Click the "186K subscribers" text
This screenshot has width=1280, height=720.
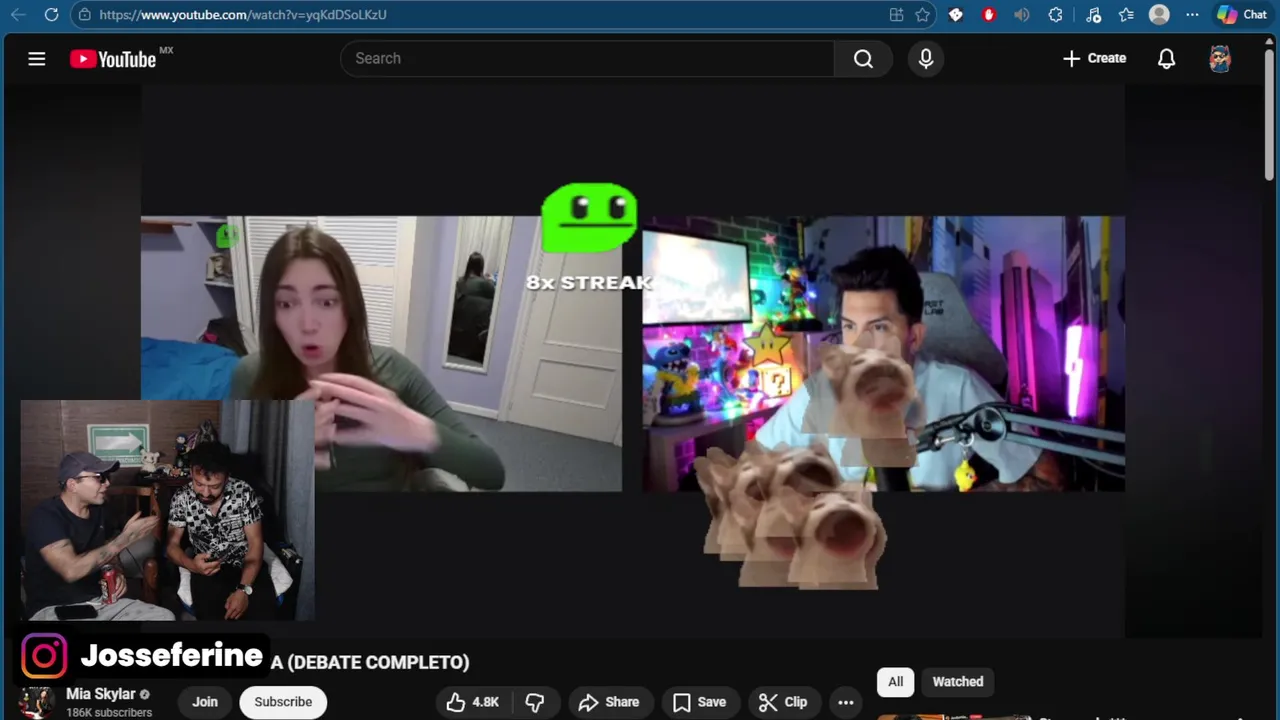109,713
